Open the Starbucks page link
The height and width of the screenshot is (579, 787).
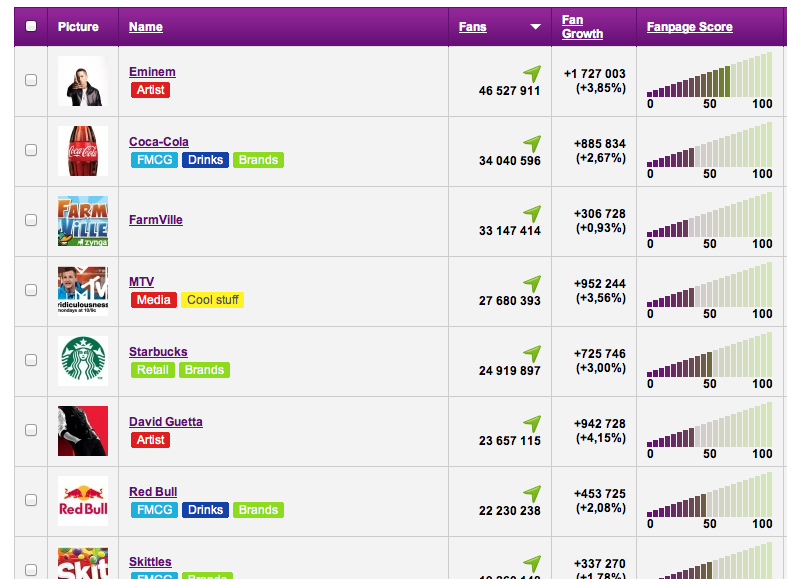click(x=158, y=352)
